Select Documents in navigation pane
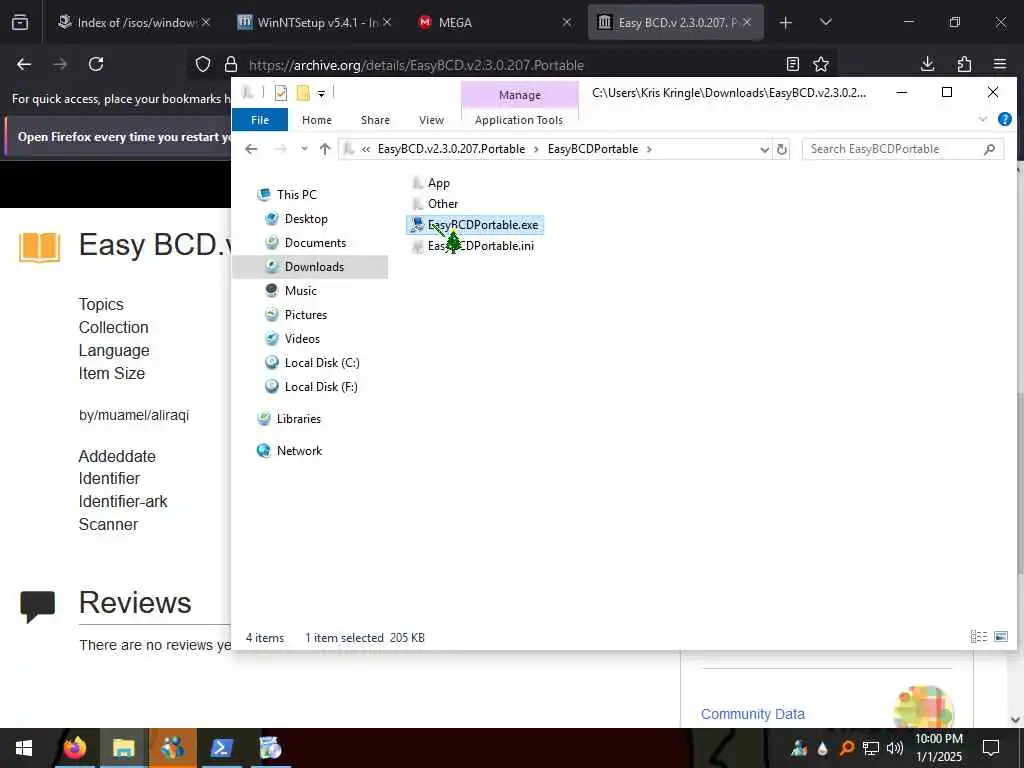Screen dimensions: 1024x768 pos(306,243)
